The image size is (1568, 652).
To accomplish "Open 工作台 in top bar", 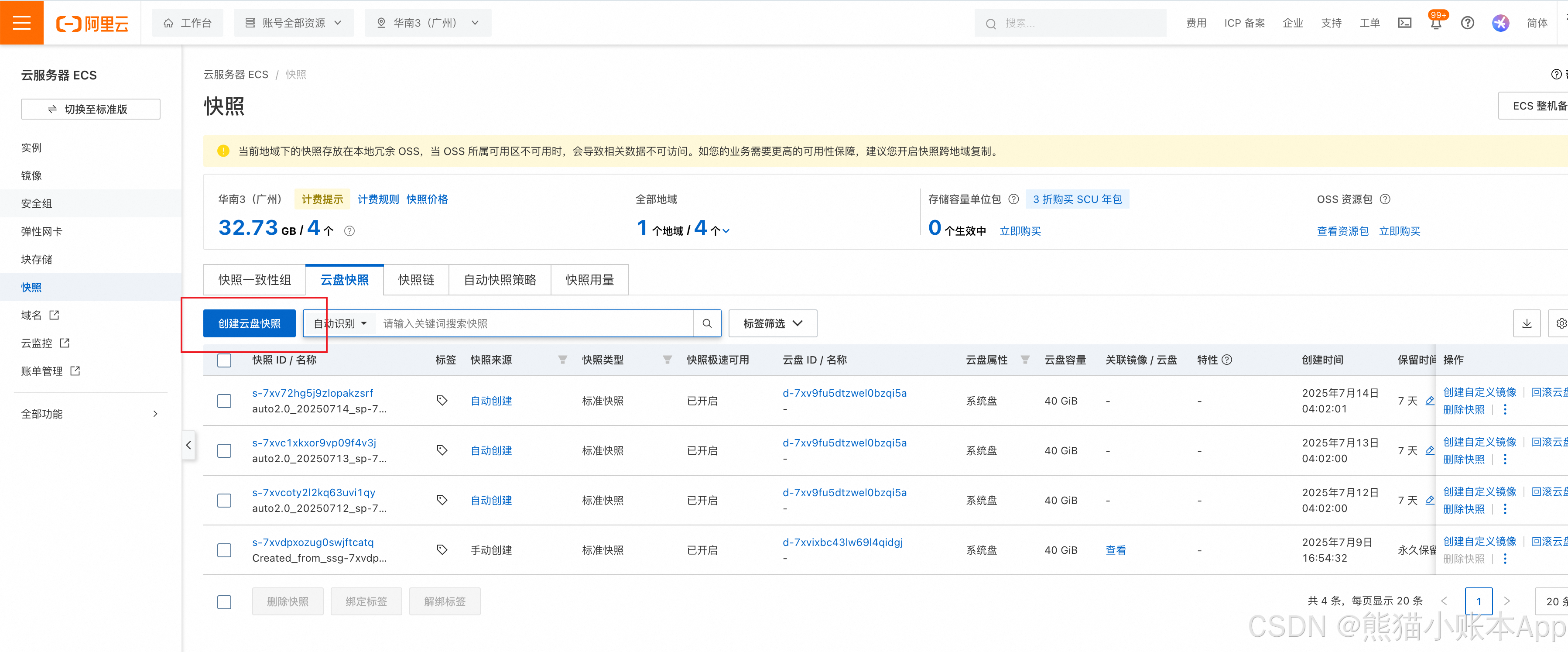I will 188,23.
